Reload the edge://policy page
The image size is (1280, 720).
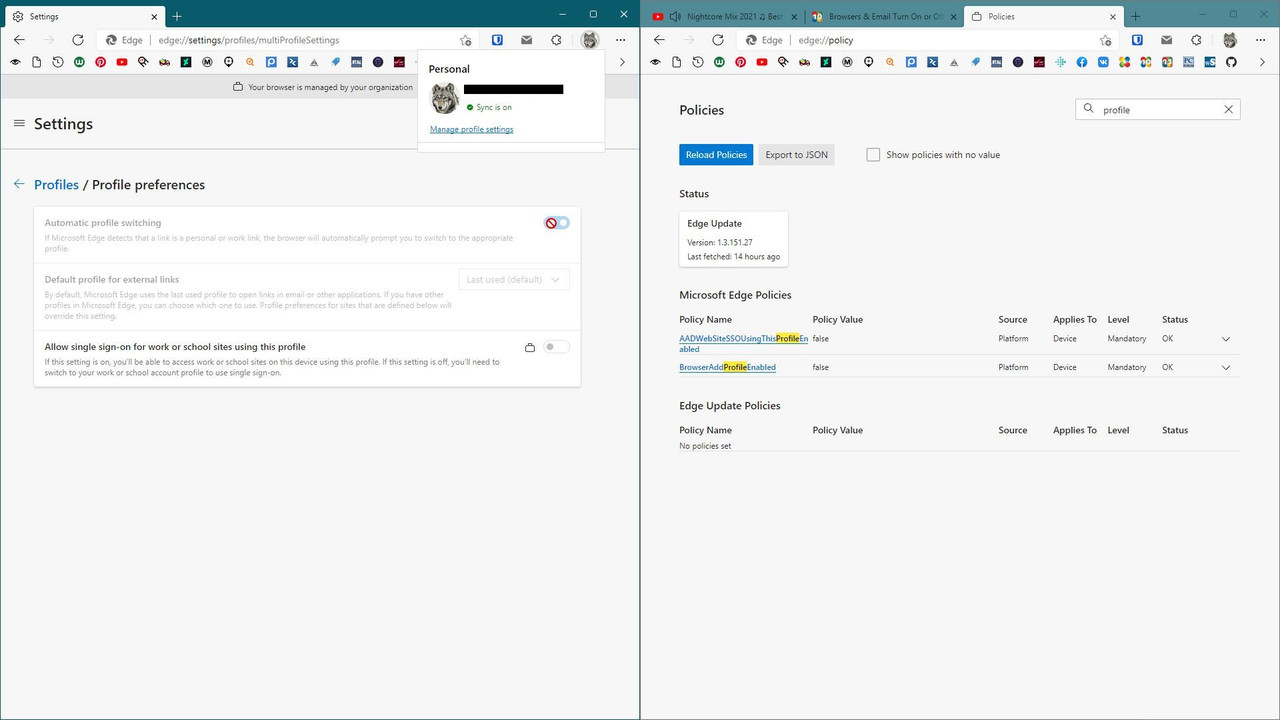tap(718, 40)
